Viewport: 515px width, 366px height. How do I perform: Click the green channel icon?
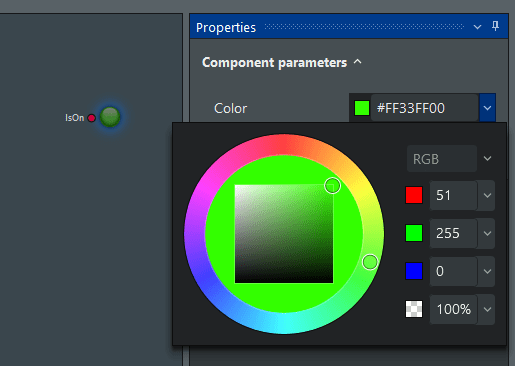[x=414, y=233]
